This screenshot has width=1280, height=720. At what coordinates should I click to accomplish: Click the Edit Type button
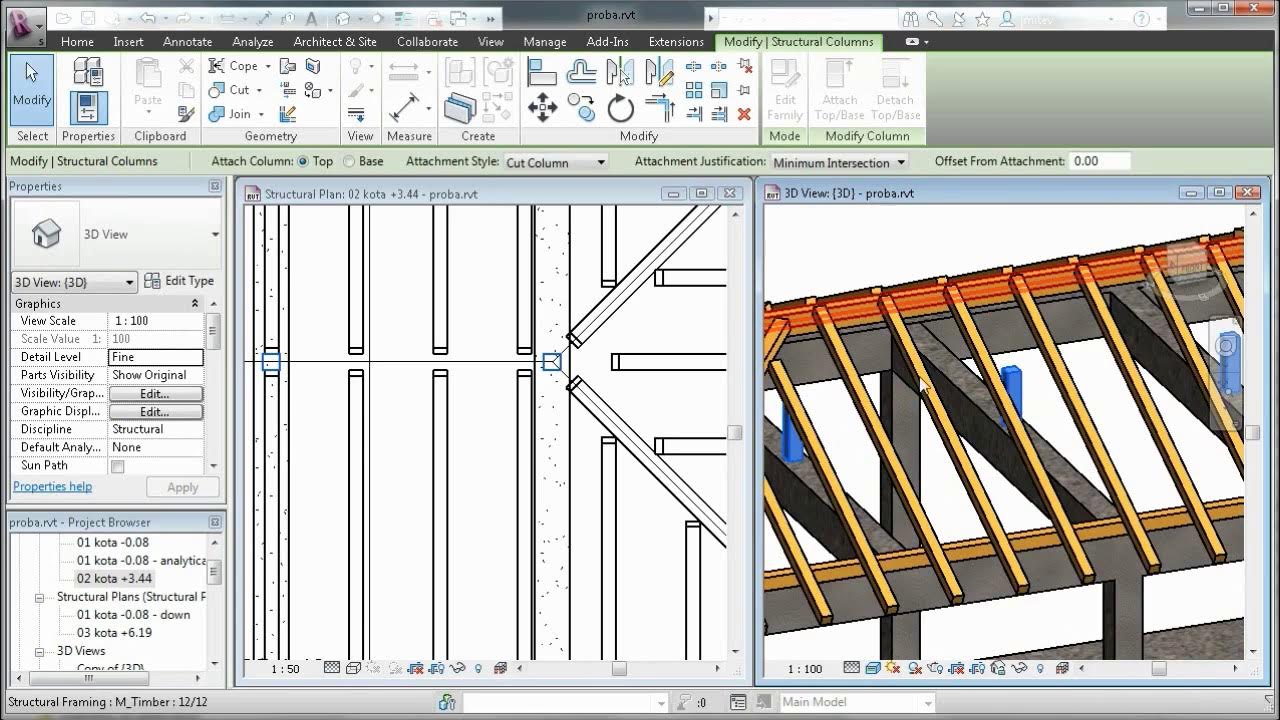click(179, 281)
